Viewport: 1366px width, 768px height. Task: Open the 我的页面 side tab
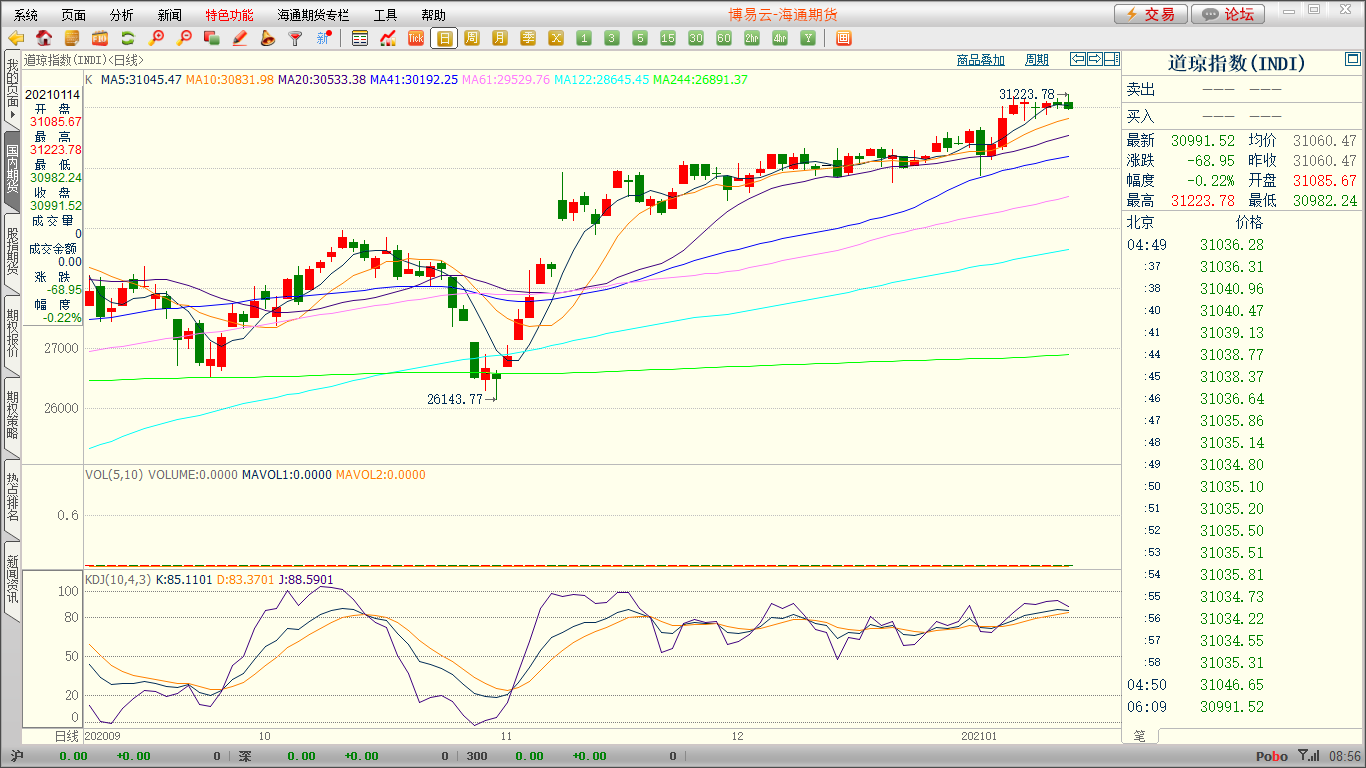click(x=12, y=89)
